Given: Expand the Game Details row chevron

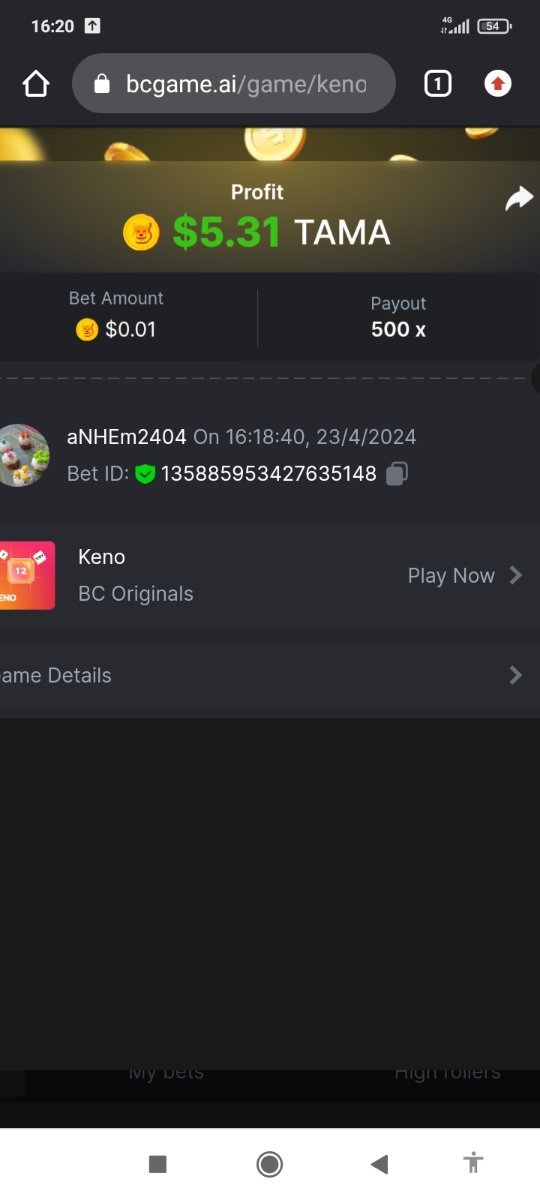Looking at the screenshot, I should [x=516, y=675].
